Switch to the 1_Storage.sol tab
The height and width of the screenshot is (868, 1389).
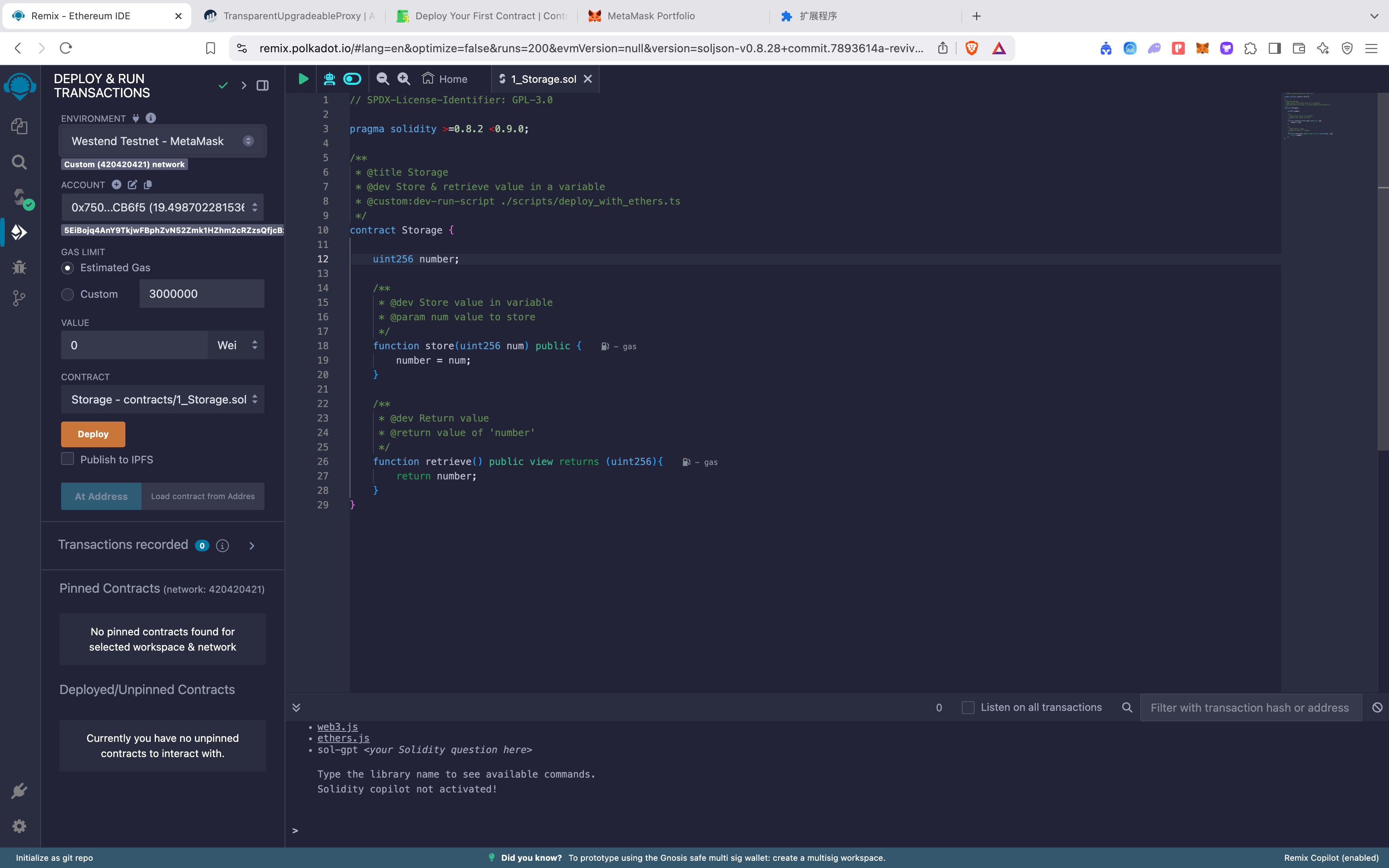pyautogui.click(x=543, y=79)
